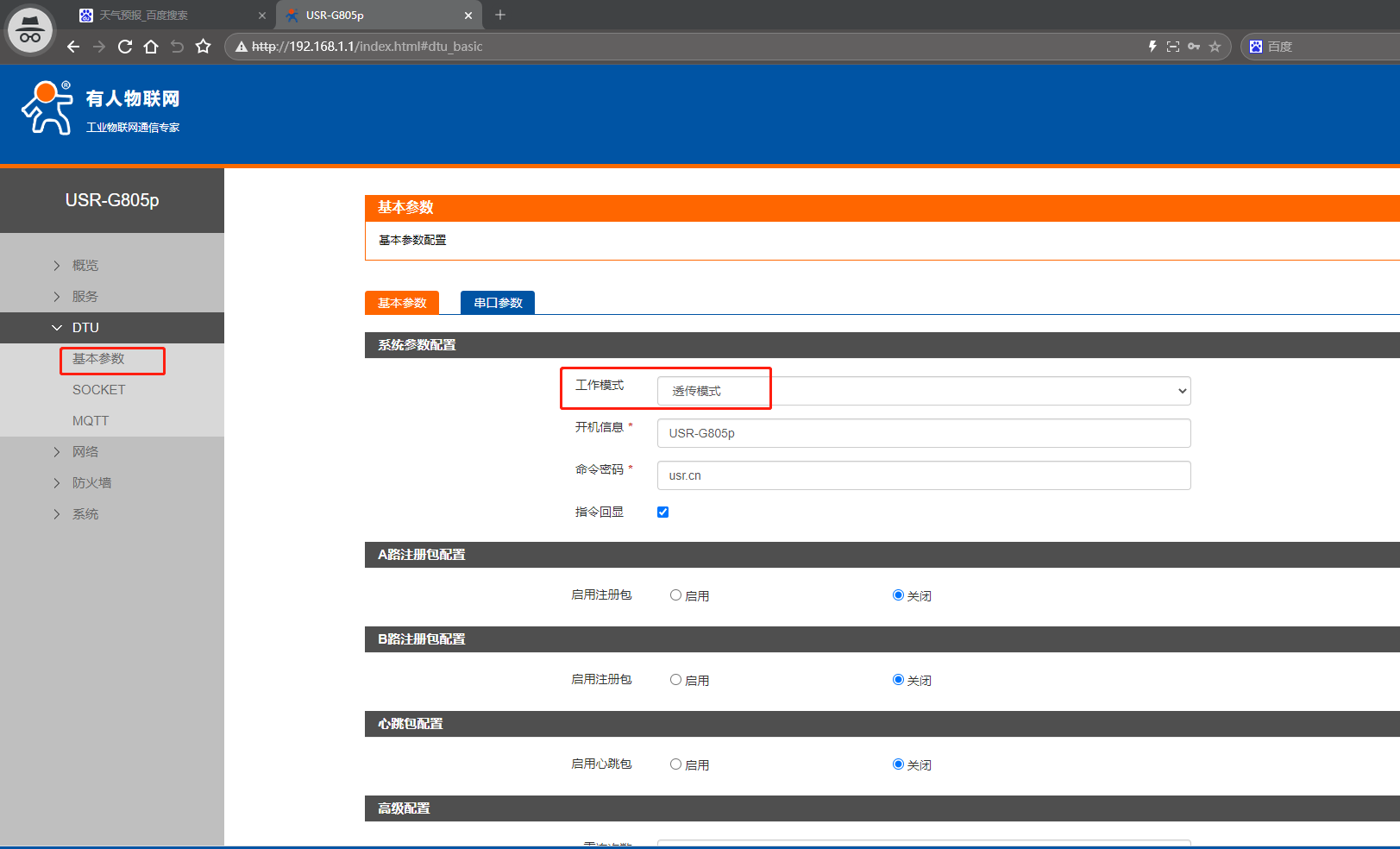This screenshot has width=1400, height=849.
Task: Collapse the DTU sidebar section
Action: pyautogui.click(x=85, y=328)
